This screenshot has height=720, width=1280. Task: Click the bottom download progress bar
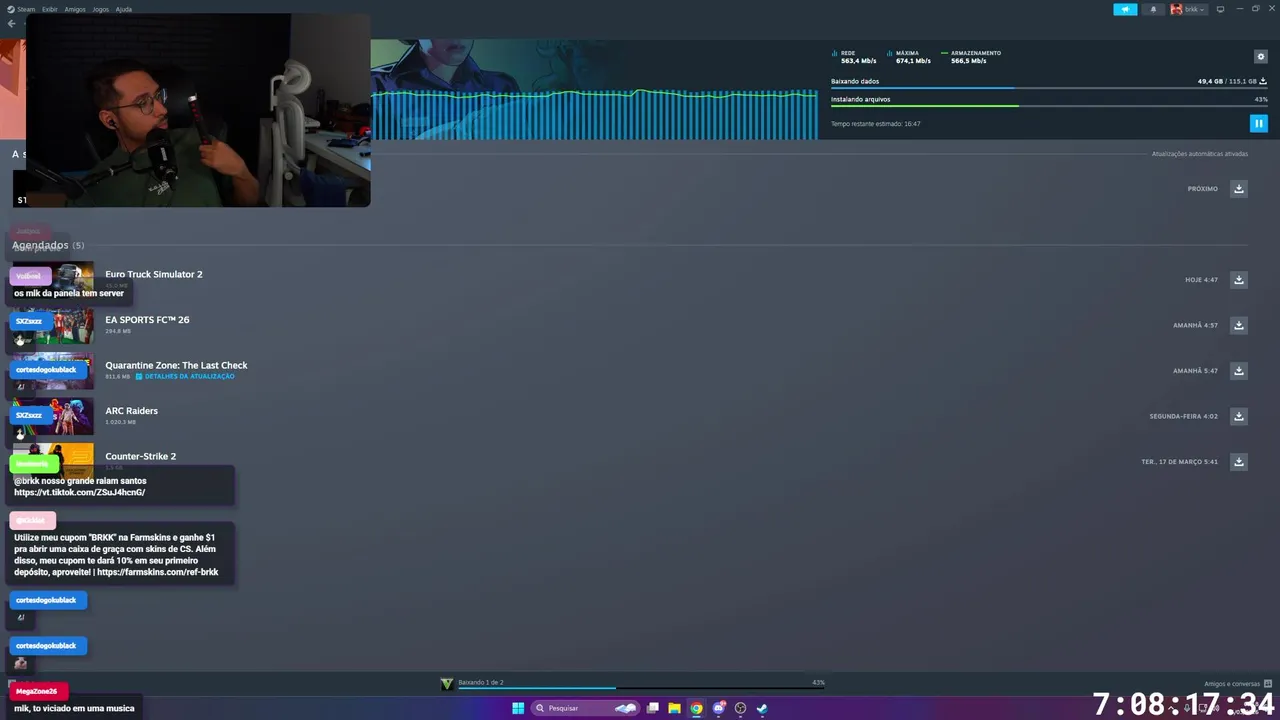coord(640,688)
